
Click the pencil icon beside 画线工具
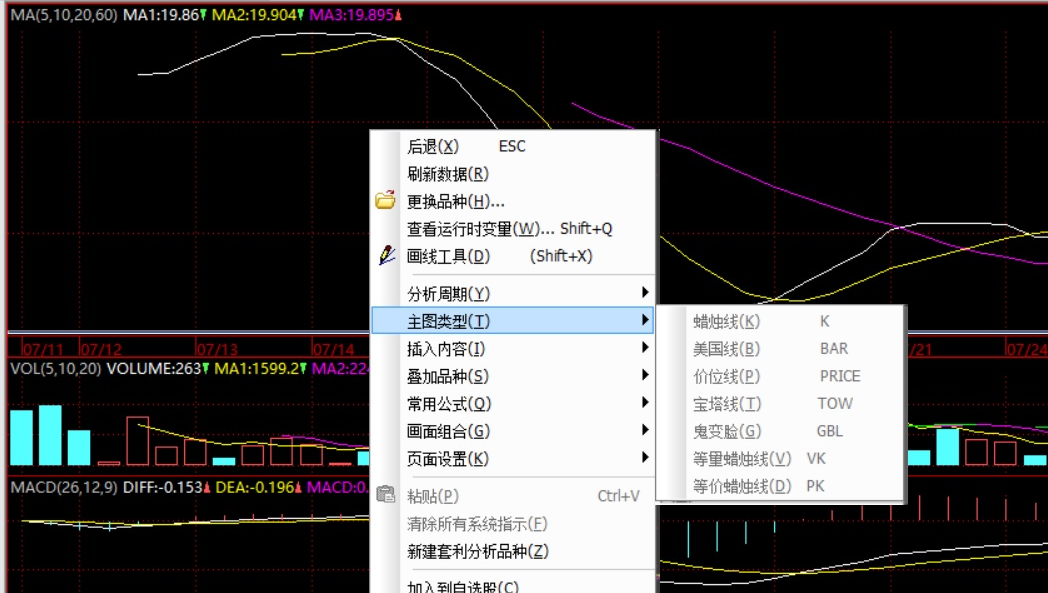(x=387, y=256)
